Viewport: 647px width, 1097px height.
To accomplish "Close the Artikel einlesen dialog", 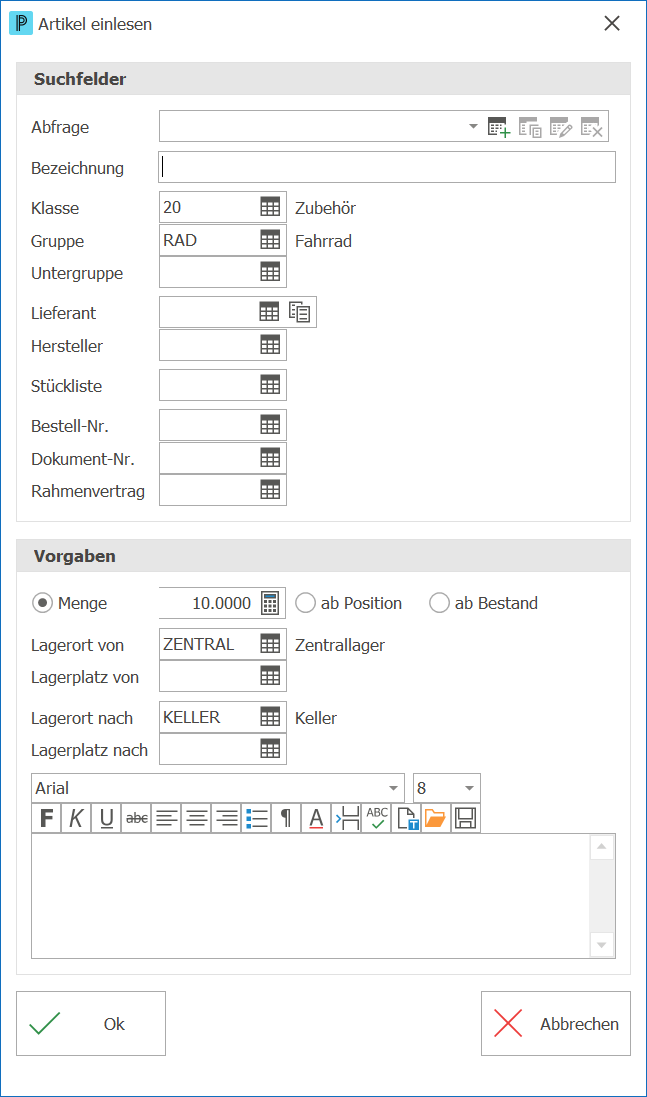I will tap(612, 23).
